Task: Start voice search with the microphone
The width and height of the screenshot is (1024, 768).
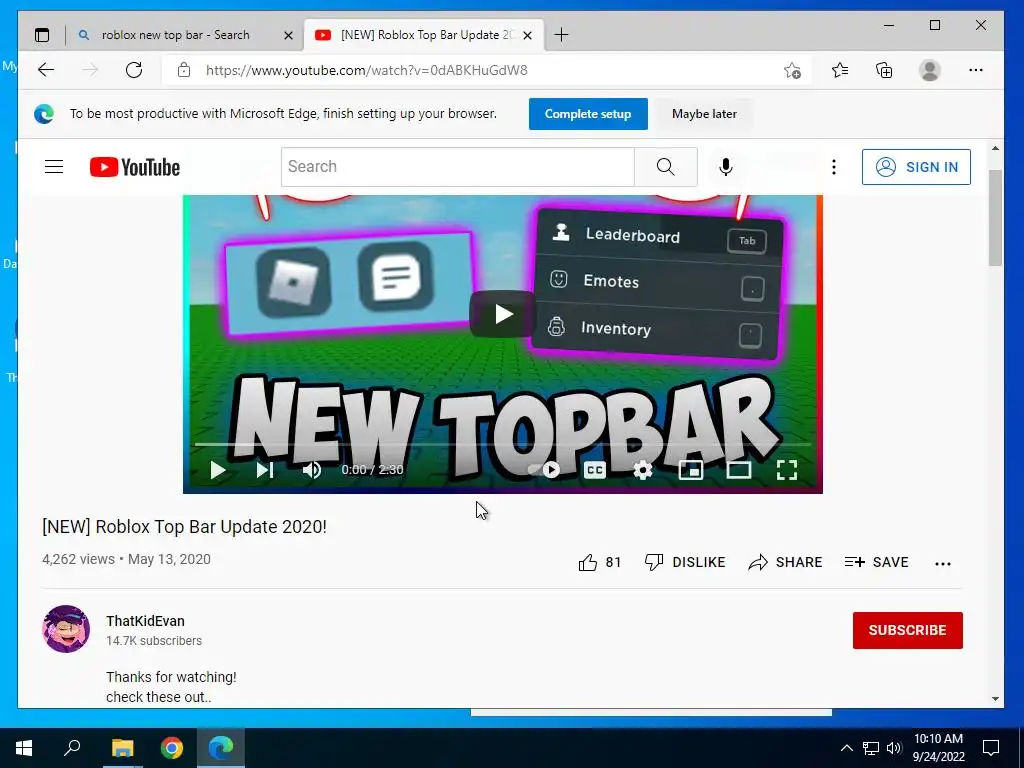Action: click(x=726, y=167)
